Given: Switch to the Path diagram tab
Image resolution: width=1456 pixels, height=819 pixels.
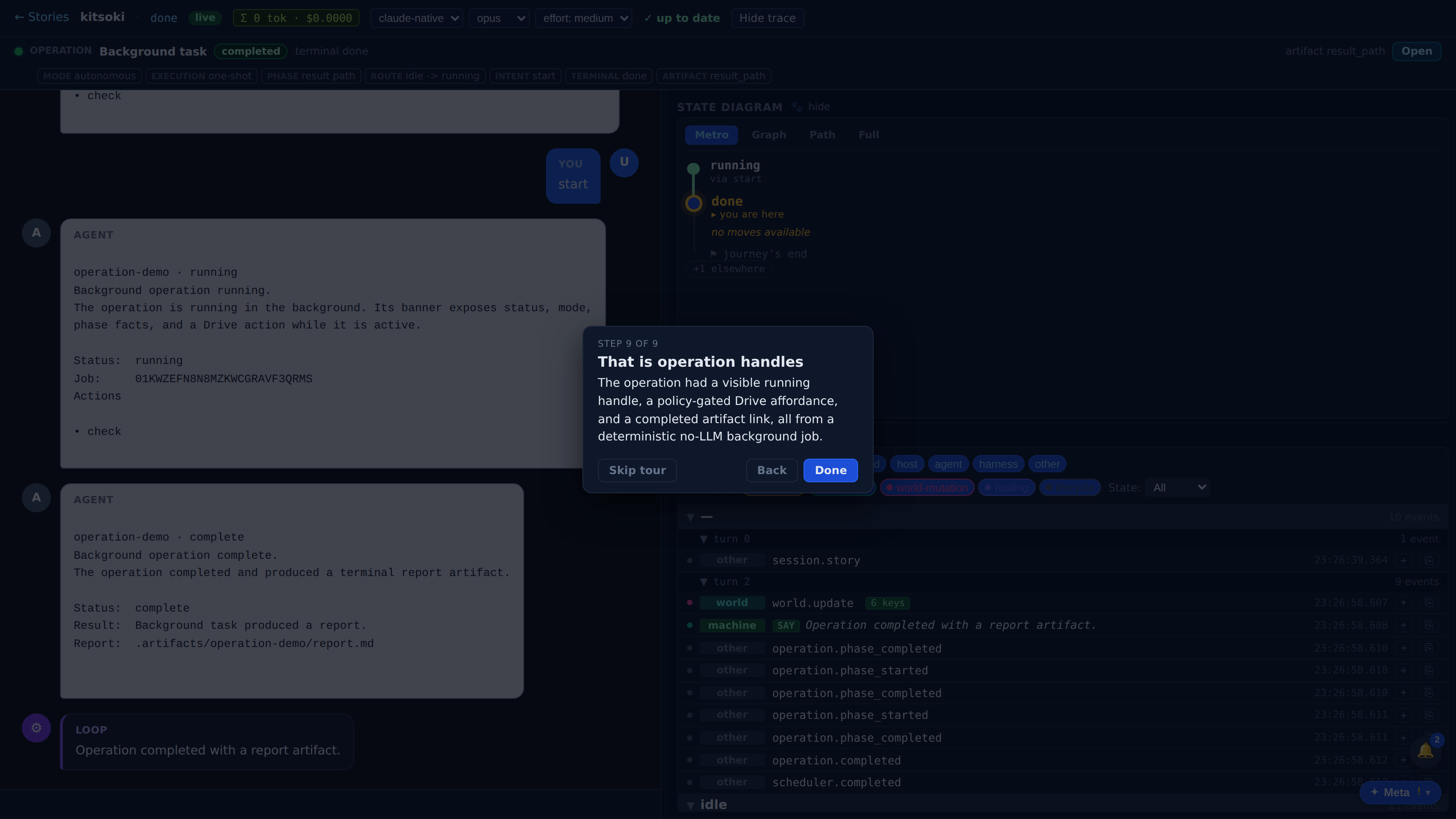Looking at the screenshot, I should [x=822, y=135].
